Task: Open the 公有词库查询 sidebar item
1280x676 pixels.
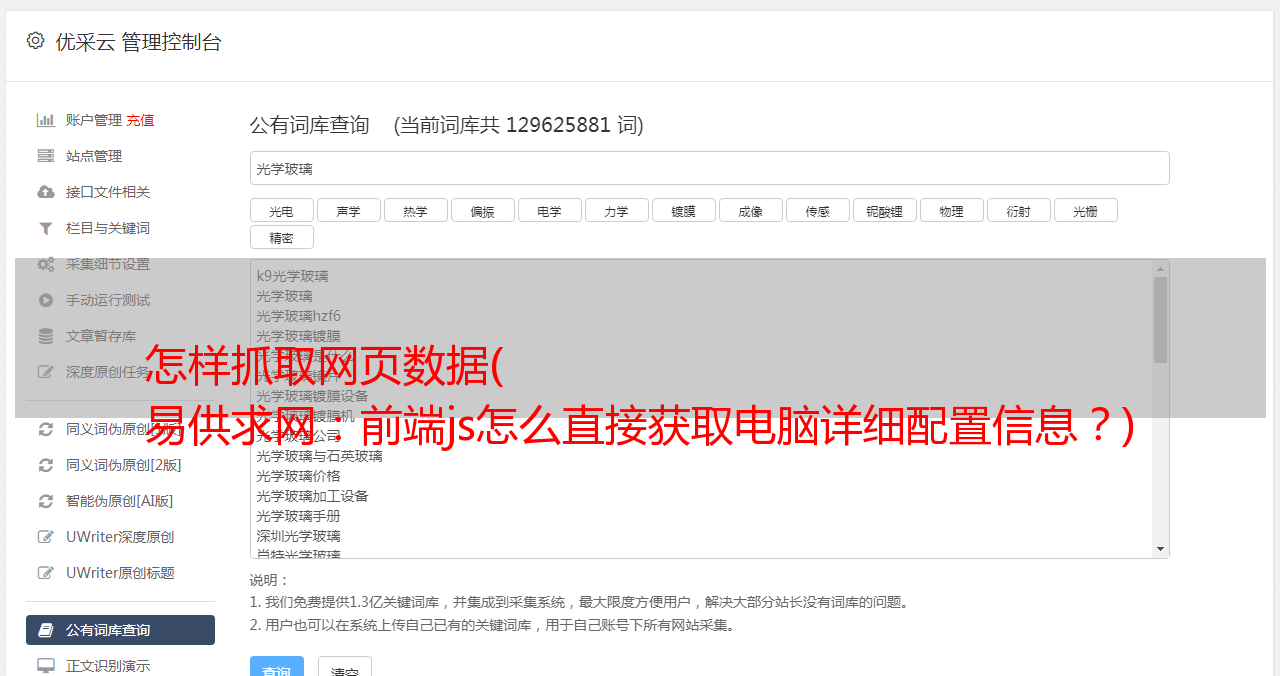Action: tap(120, 630)
